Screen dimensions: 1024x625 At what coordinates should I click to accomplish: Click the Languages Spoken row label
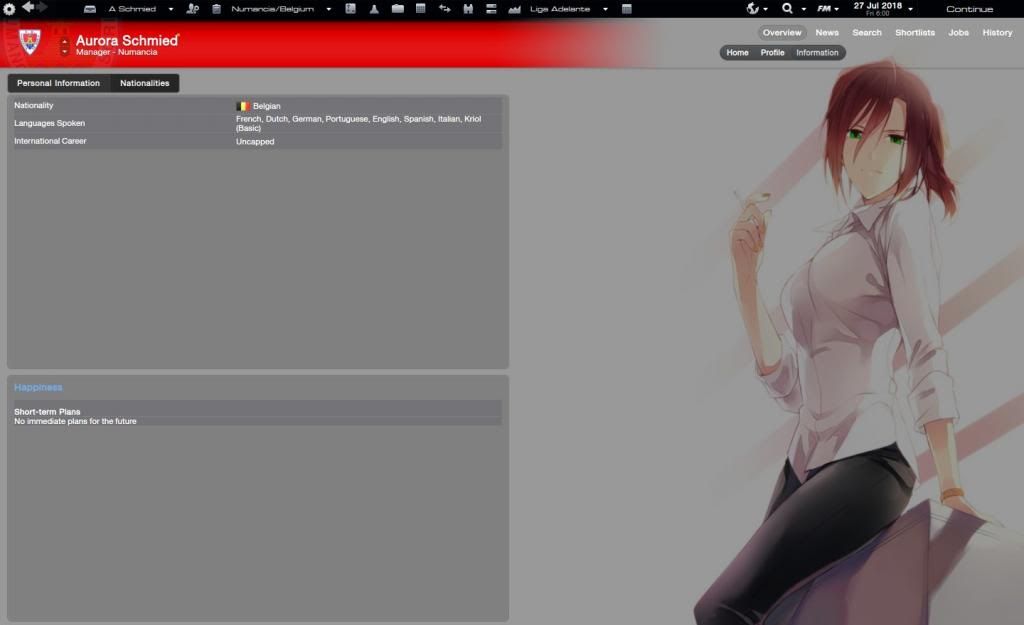pos(50,123)
